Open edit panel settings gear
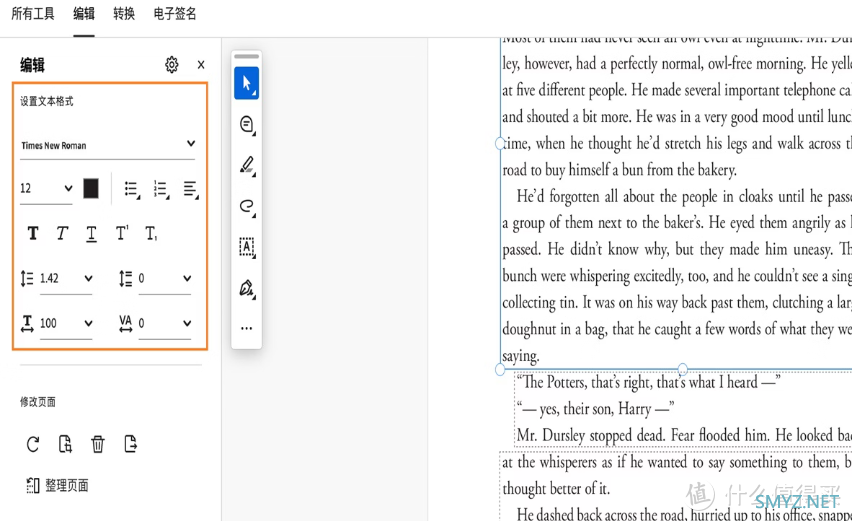Image resolution: width=852 pixels, height=521 pixels. pos(172,65)
